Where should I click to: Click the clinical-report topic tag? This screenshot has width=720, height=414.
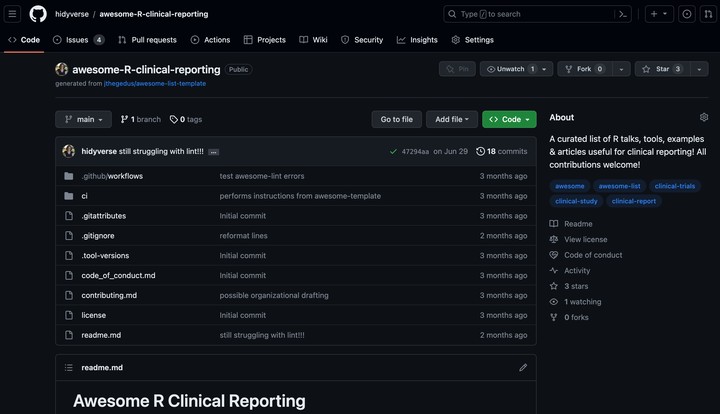pos(634,201)
